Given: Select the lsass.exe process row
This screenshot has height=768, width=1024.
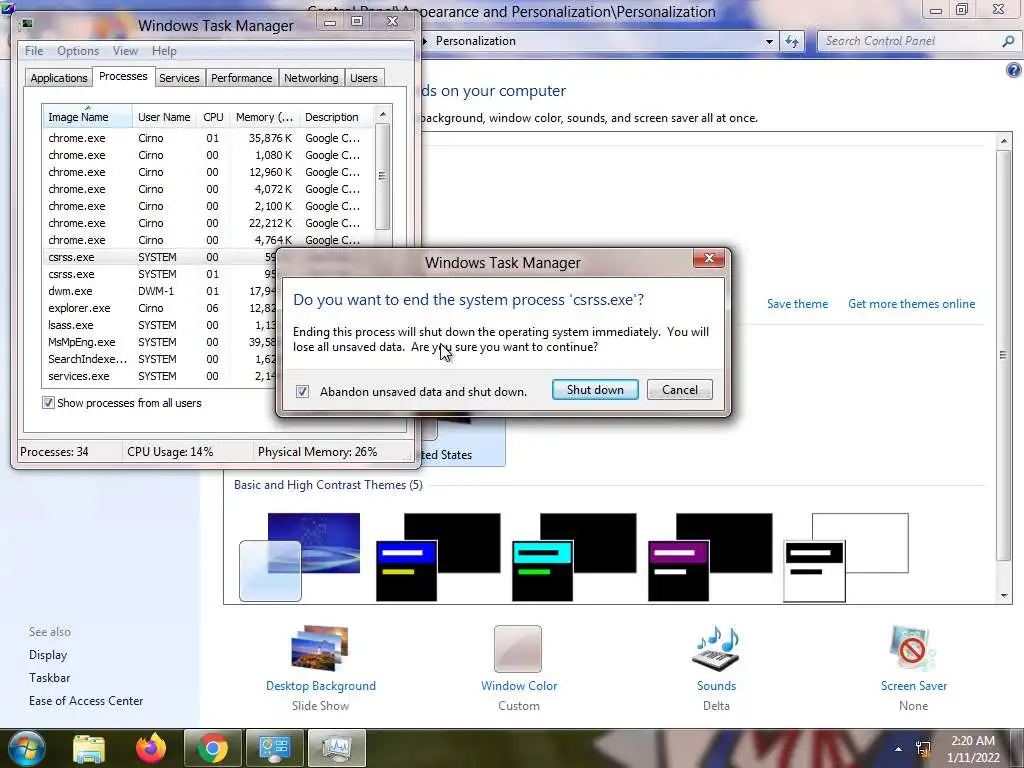Looking at the screenshot, I should (160, 325).
